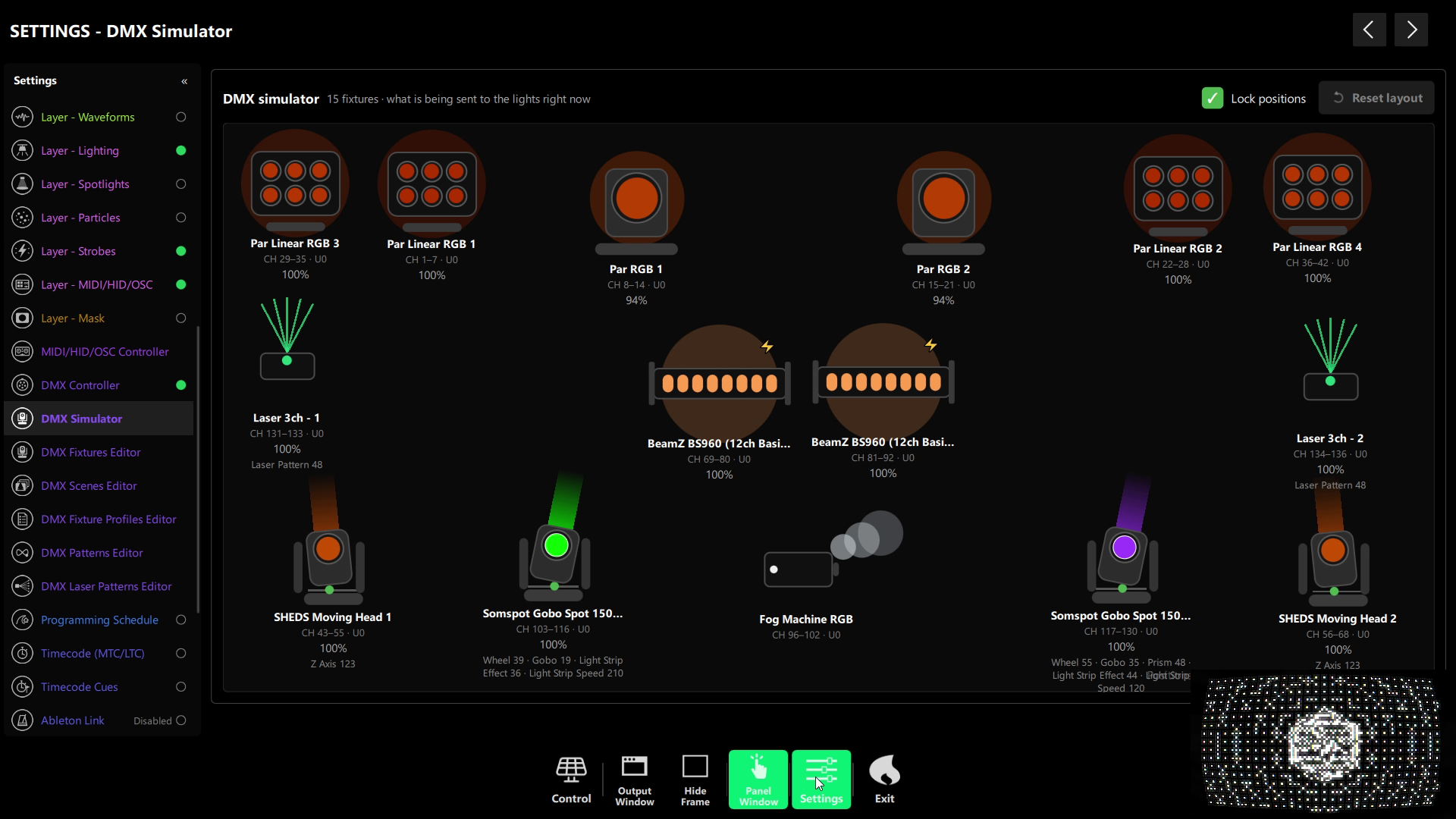
Task: Click the dotted visualizer preview thumbnail
Action: point(1321,745)
